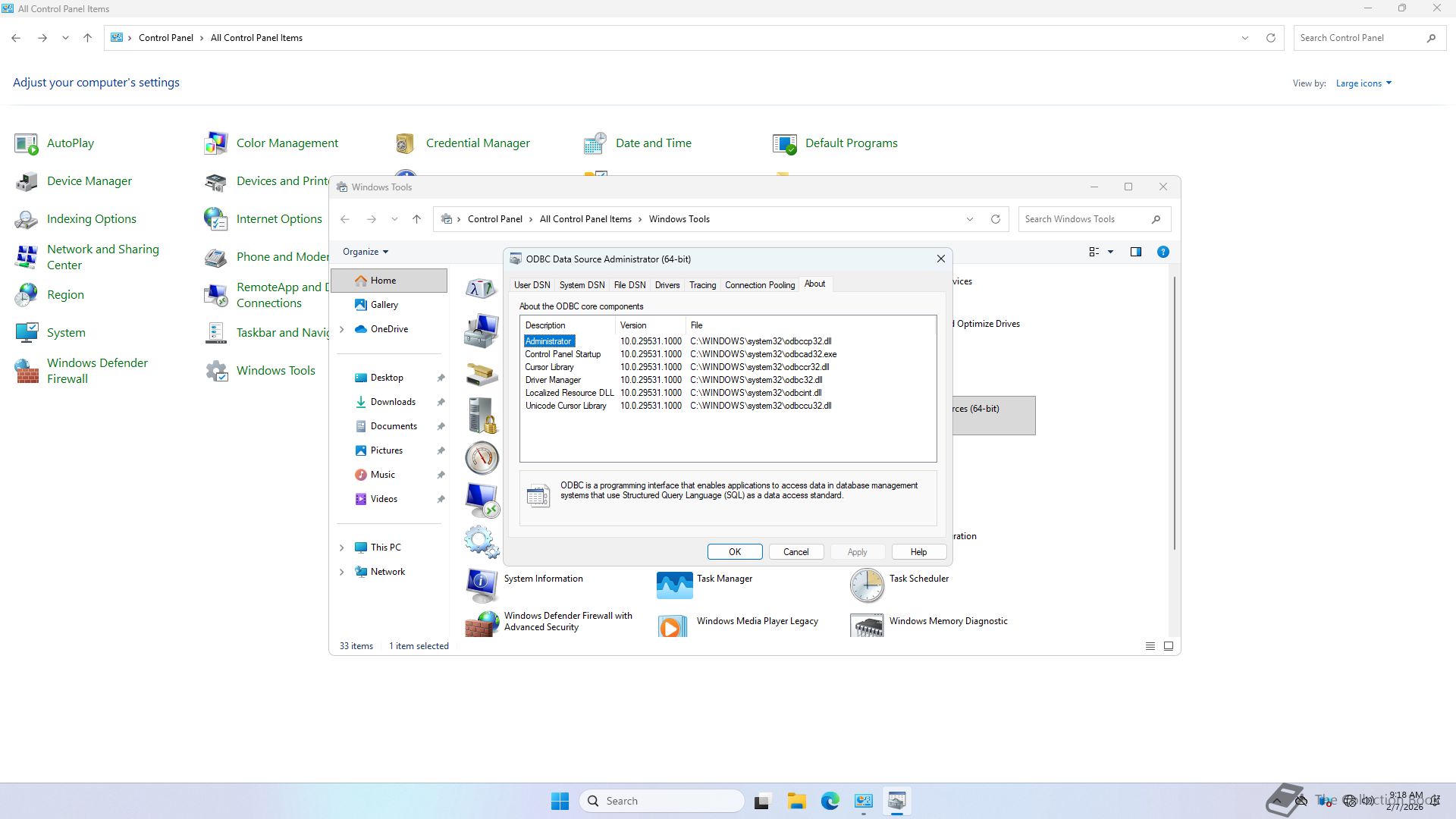Viewport: 1456px width, 819px height.
Task: Toggle the preview pane button
Action: [1135, 252]
